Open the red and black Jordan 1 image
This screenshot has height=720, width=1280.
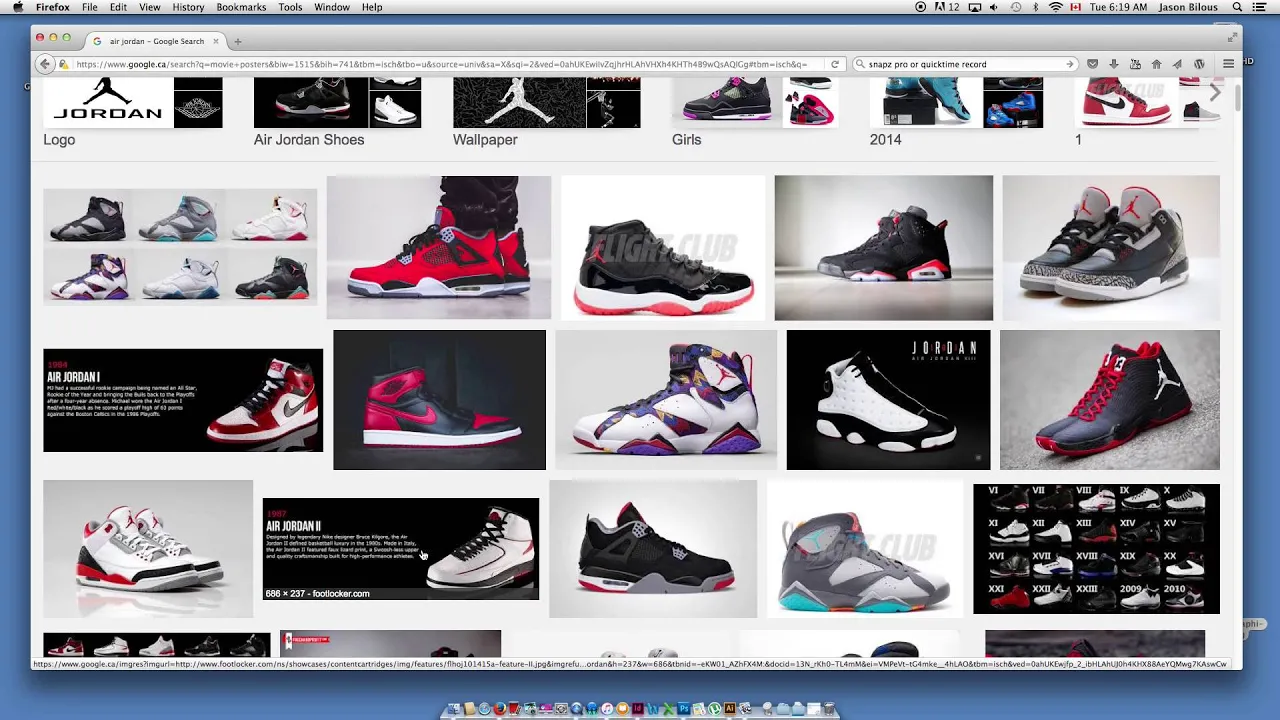(x=439, y=400)
